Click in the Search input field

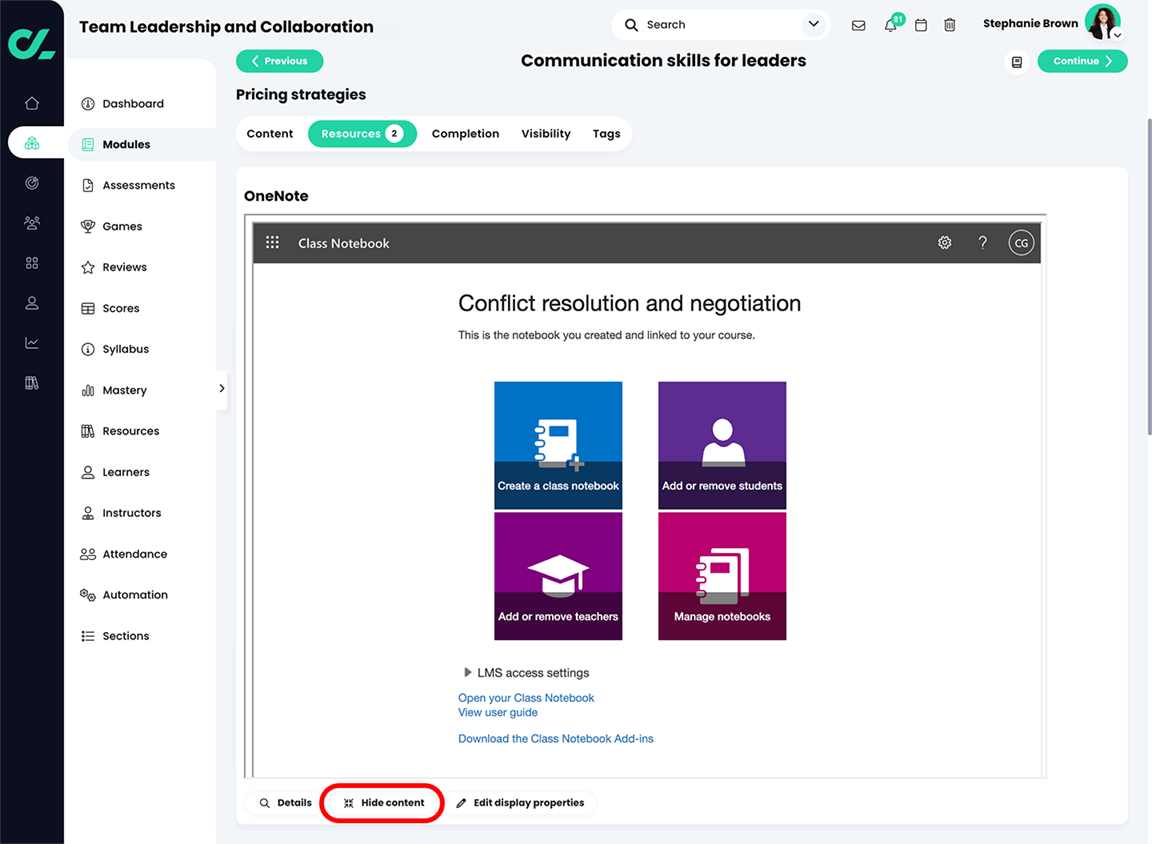[x=720, y=25]
